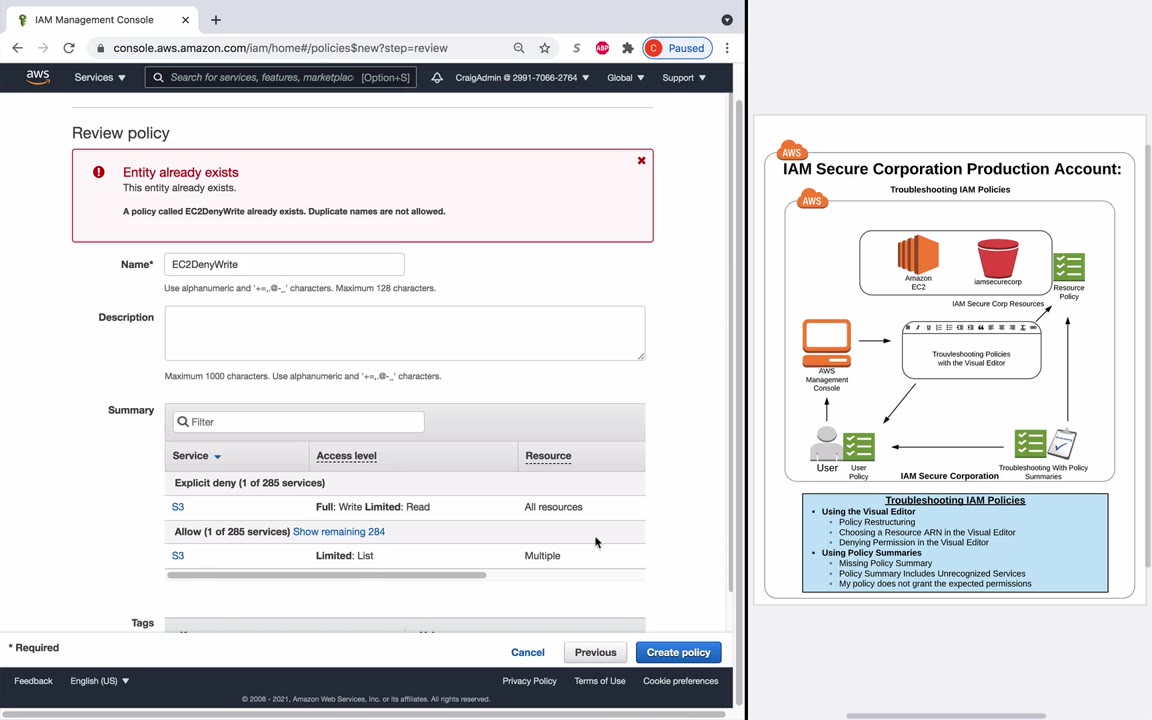This screenshot has width=1152, height=720.
Task: Bookmark this page with the star
Action: 544,48
